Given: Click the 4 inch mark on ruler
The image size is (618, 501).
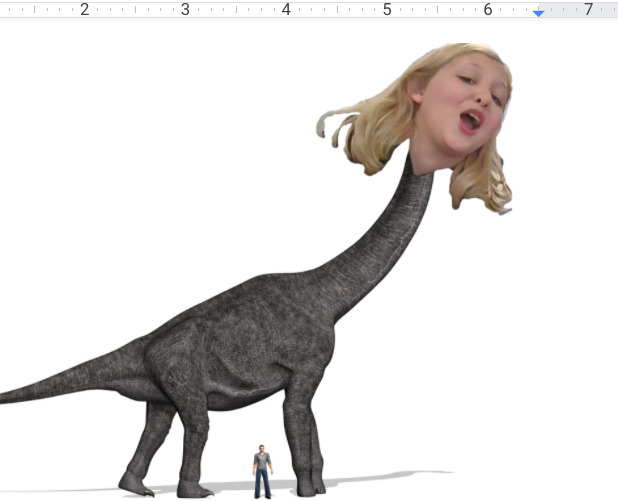Looking at the screenshot, I should click(x=286, y=9).
